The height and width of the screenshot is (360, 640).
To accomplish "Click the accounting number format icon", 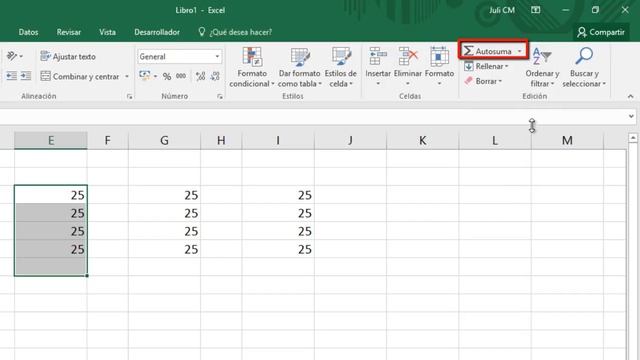I will (144, 76).
